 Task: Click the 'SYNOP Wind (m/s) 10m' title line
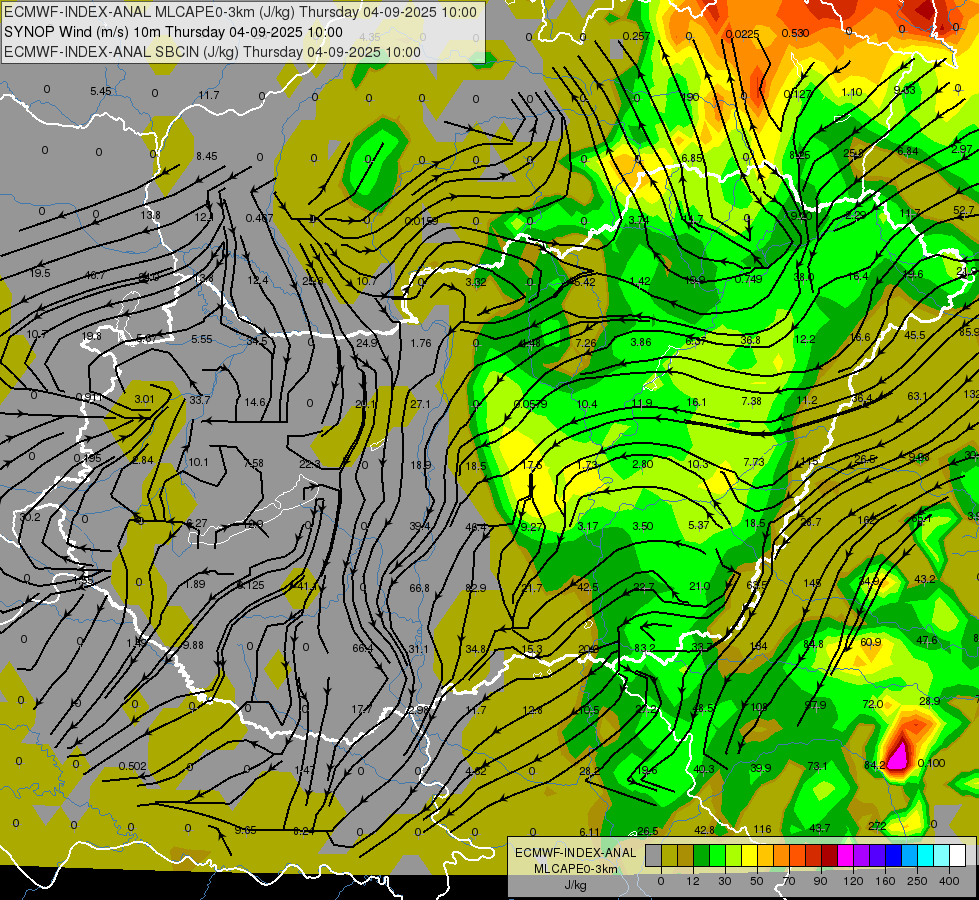(x=174, y=32)
